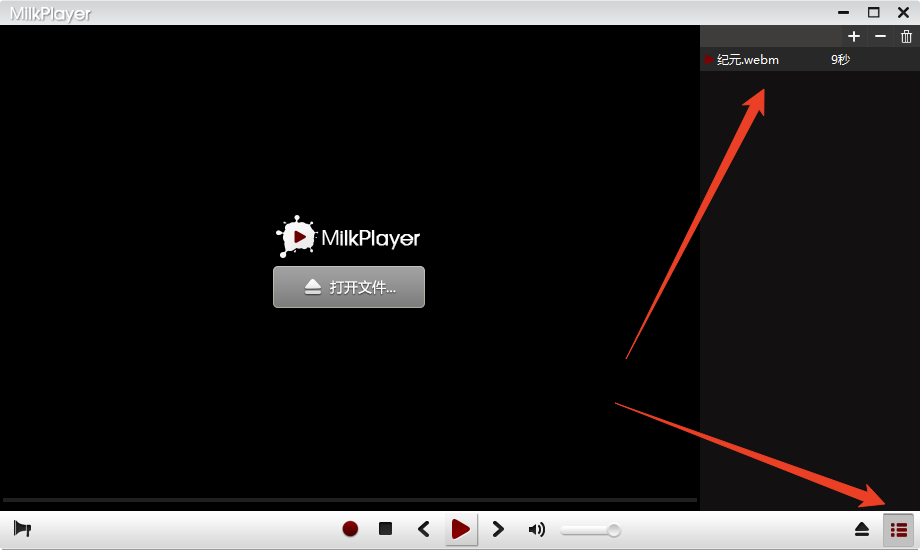Image resolution: width=920 pixels, height=550 pixels.
Task: Add a file with the plus icon
Action: (x=853, y=36)
